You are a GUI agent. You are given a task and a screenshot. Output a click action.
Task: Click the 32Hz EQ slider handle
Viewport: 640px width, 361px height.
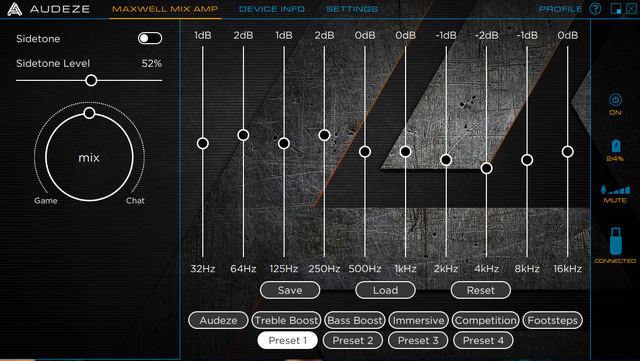(x=202, y=143)
